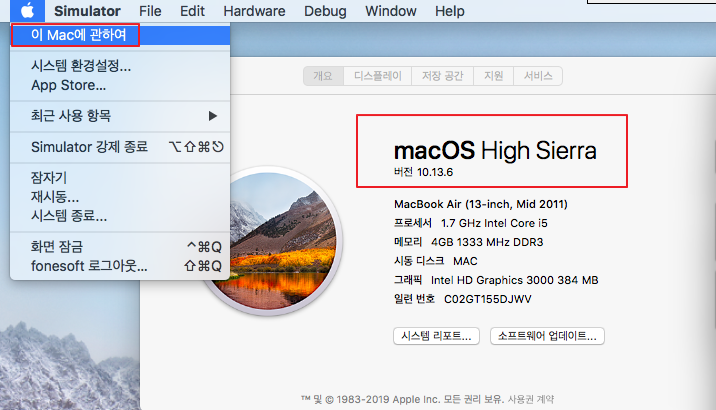Viewport: 716px width, 410px height.
Task: Open the Window menu
Action: [x=391, y=11]
